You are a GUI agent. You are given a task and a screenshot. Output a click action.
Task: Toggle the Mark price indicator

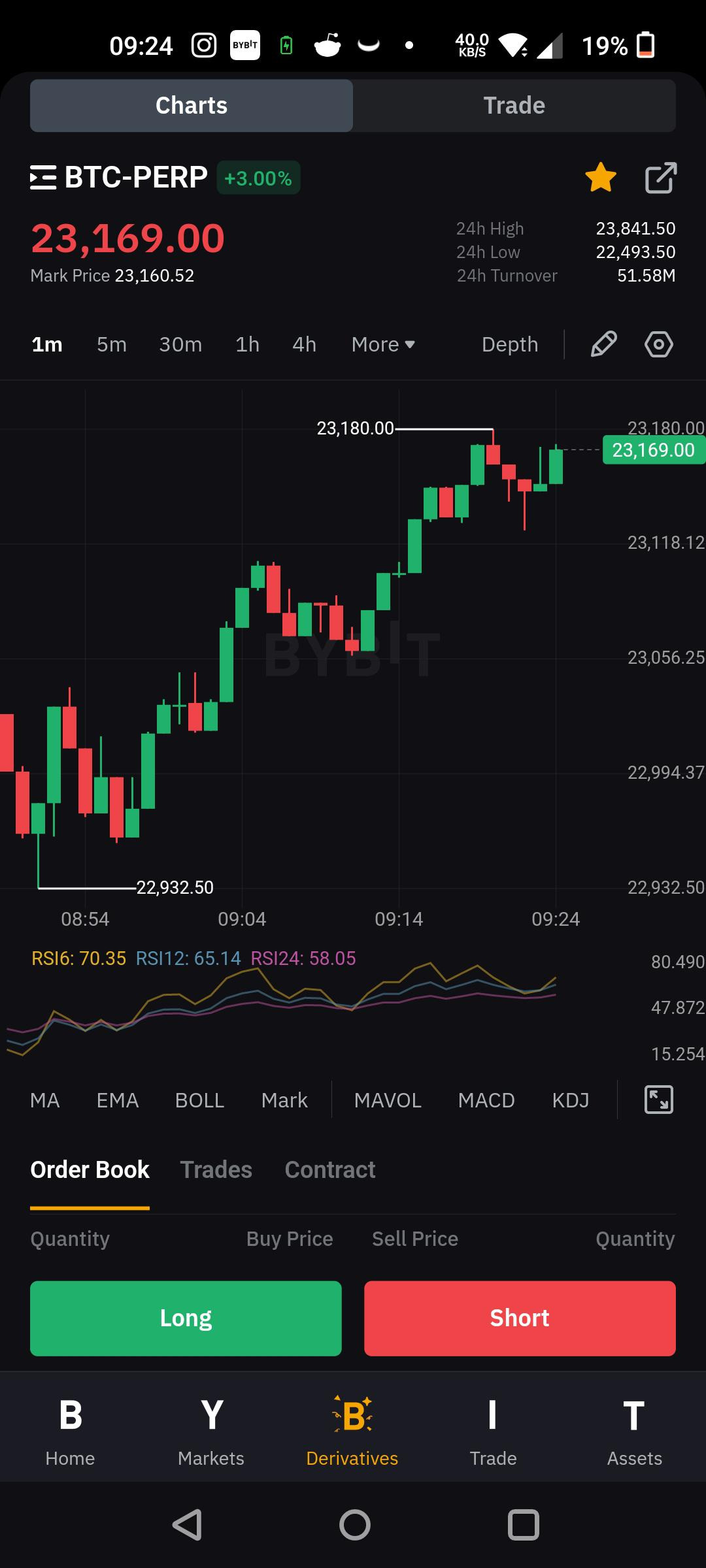pos(284,1100)
